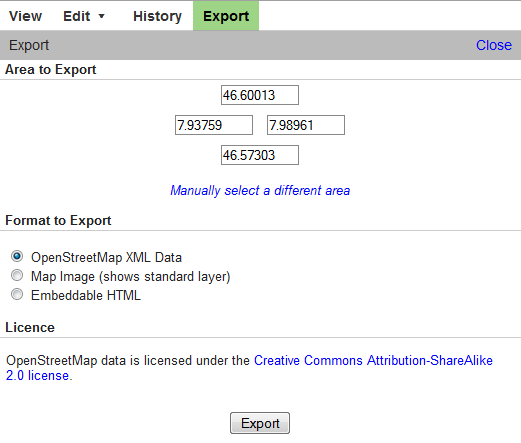Click Manually select a different area

[260, 191]
